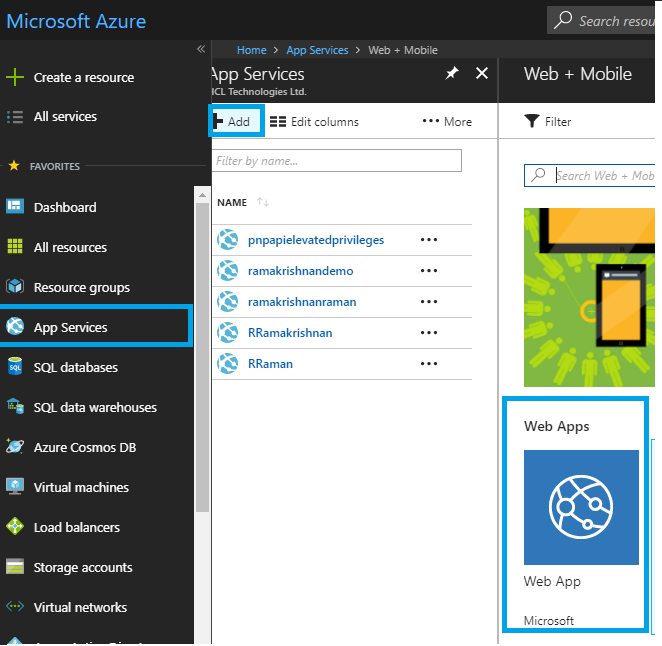Click the All resources grid icon

point(15,246)
